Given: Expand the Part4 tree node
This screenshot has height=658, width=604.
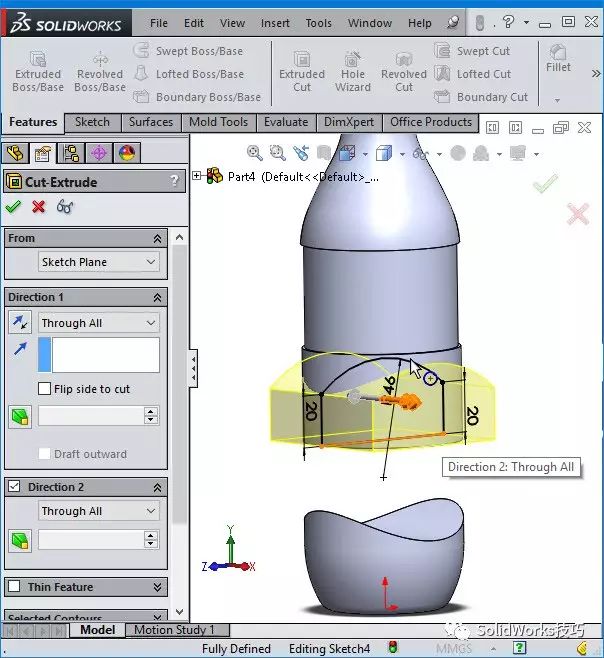Looking at the screenshot, I should 196,175.
